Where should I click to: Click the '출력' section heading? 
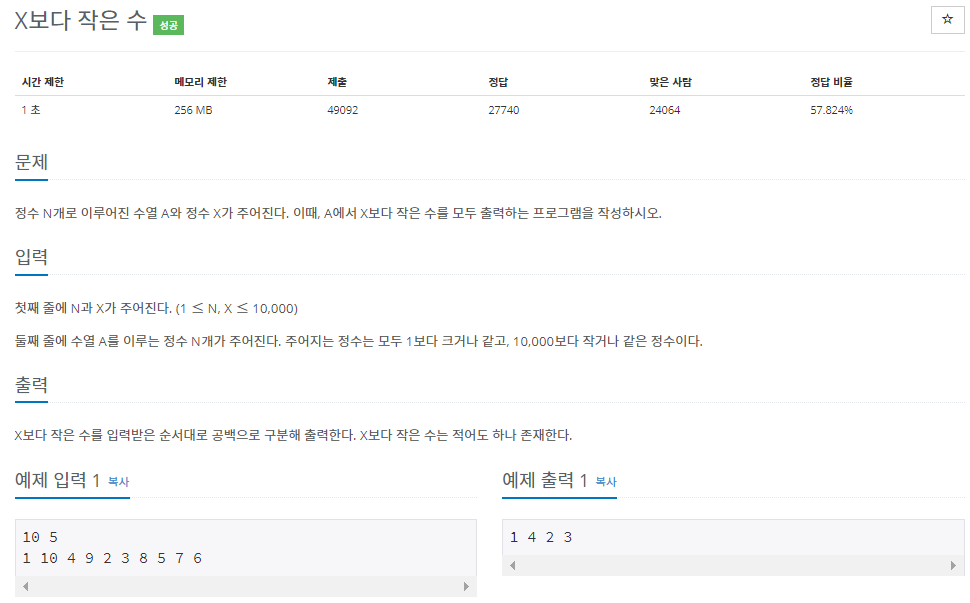point(32,385)
